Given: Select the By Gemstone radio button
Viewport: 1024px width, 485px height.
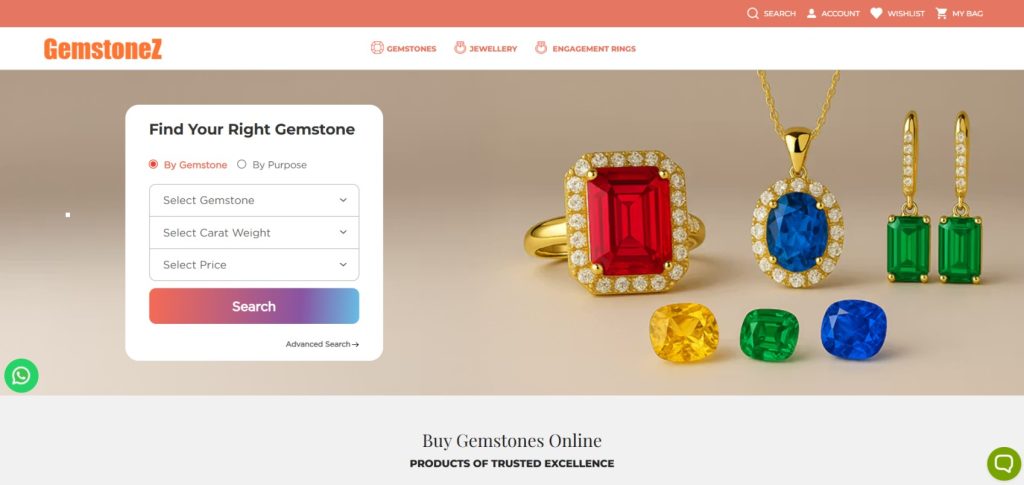Looking at the screenshot, I should [153, 164].
